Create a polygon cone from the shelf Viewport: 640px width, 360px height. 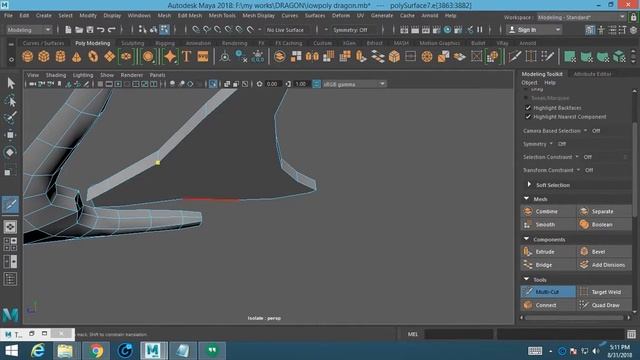(76, 56)
